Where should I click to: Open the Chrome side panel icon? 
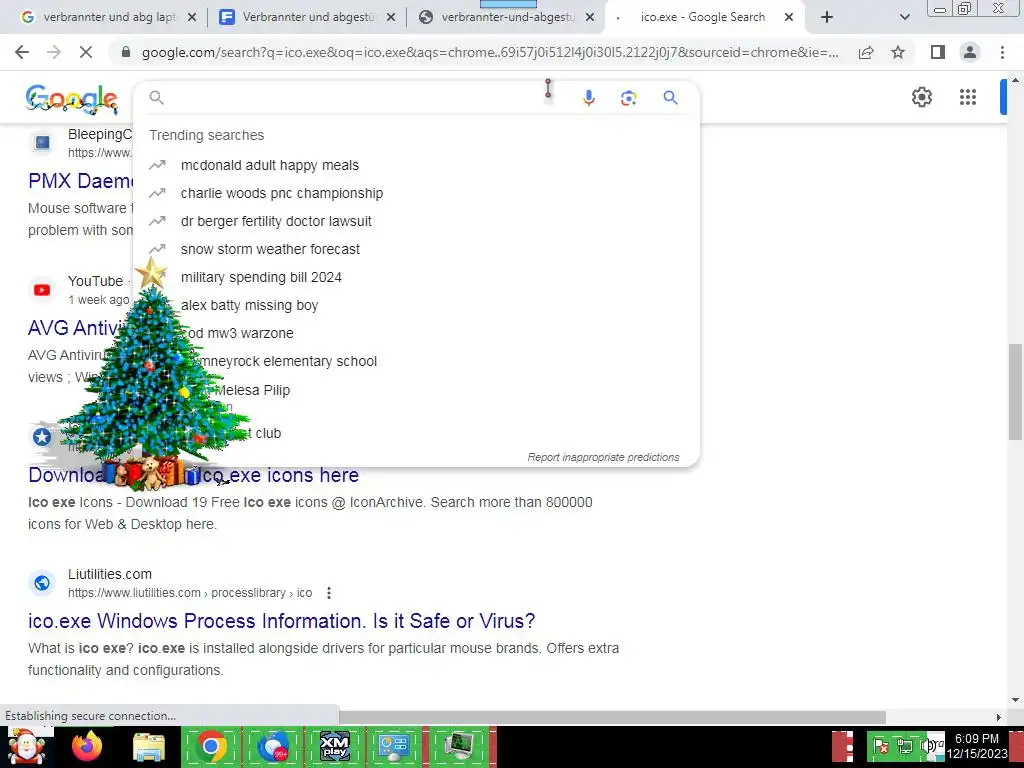tap(938, 52)
